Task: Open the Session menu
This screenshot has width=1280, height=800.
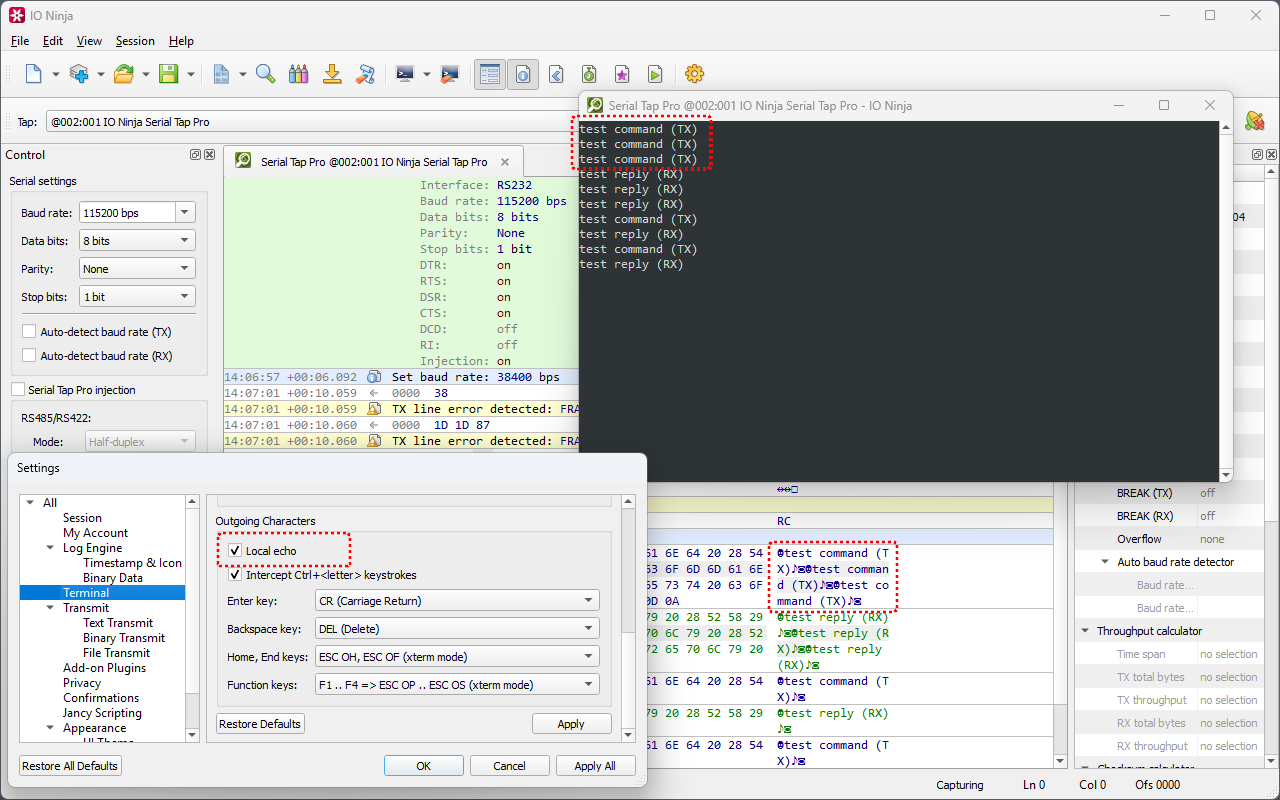Action: 135,41
